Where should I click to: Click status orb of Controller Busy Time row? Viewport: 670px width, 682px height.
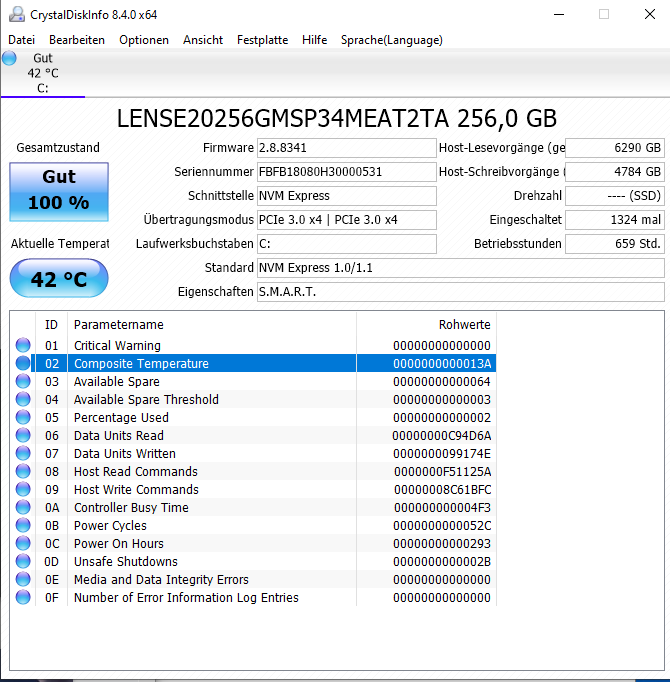pos(23,508)
